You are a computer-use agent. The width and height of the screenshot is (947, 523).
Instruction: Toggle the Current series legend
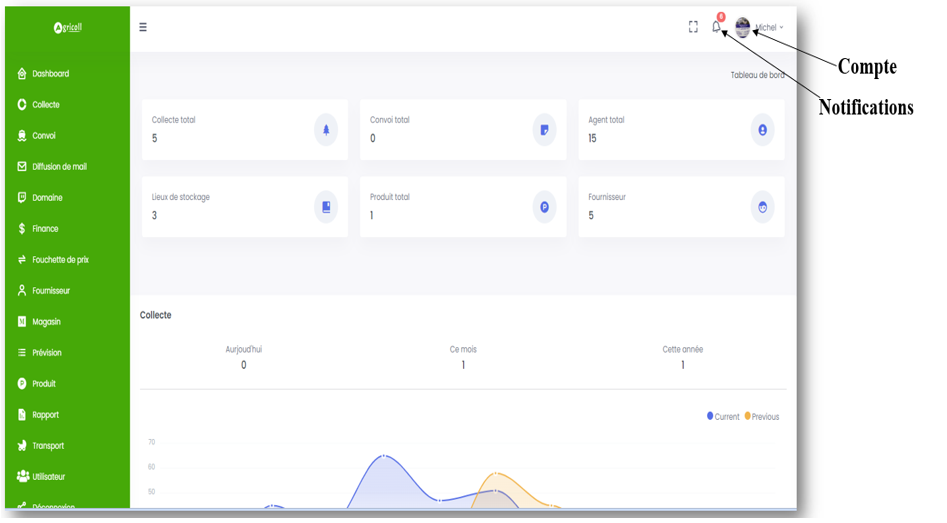[x=723, y=416]
